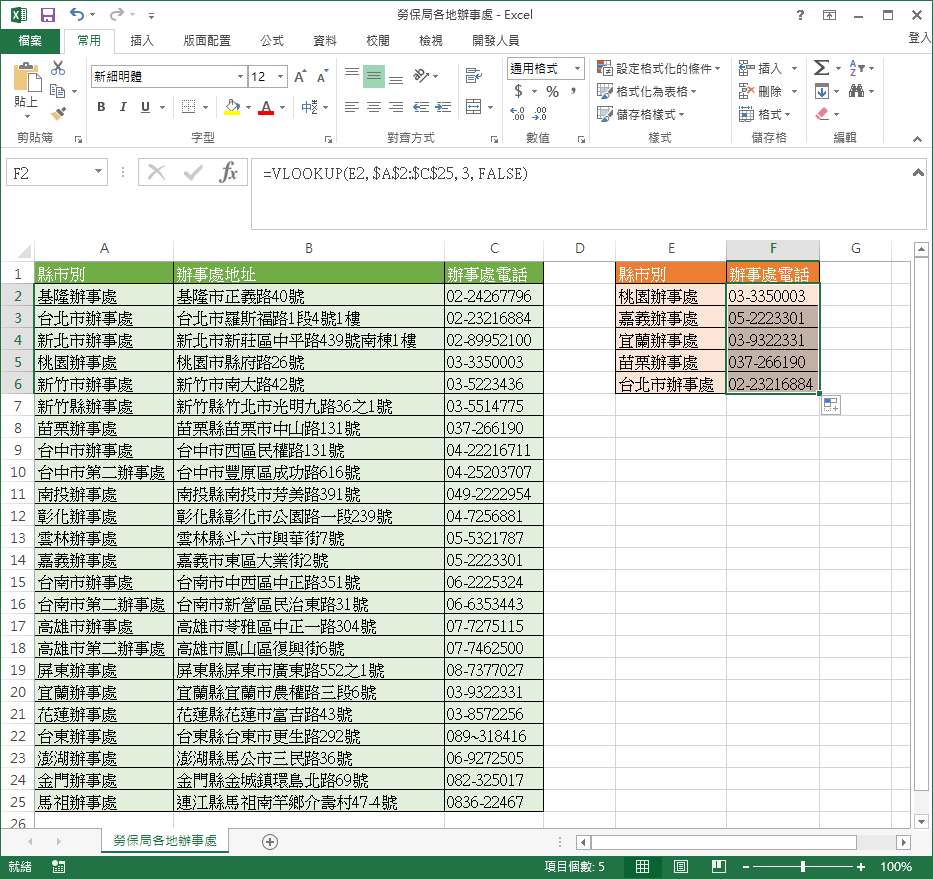Click the Save icon in quick access toolbar

click(47, 15)
